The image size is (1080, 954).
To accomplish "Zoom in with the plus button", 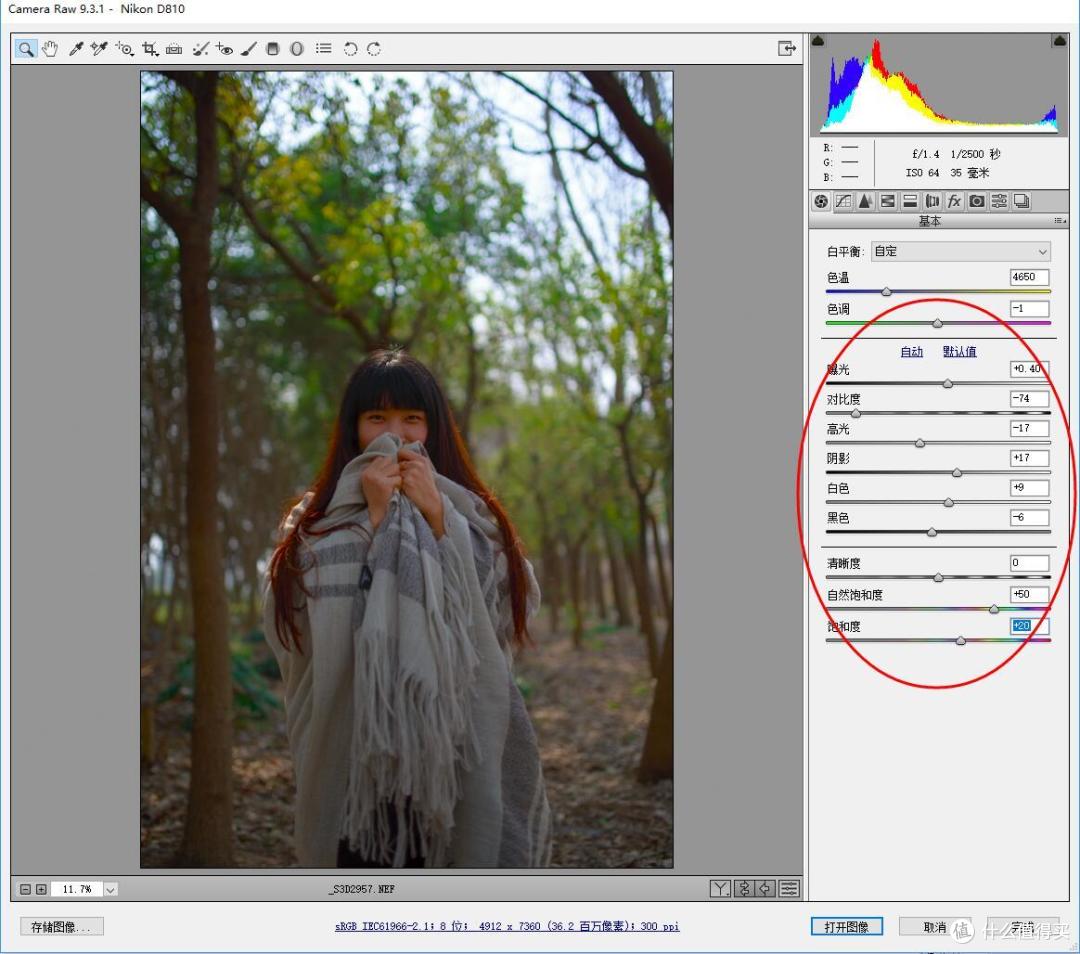I will (41, 889).
